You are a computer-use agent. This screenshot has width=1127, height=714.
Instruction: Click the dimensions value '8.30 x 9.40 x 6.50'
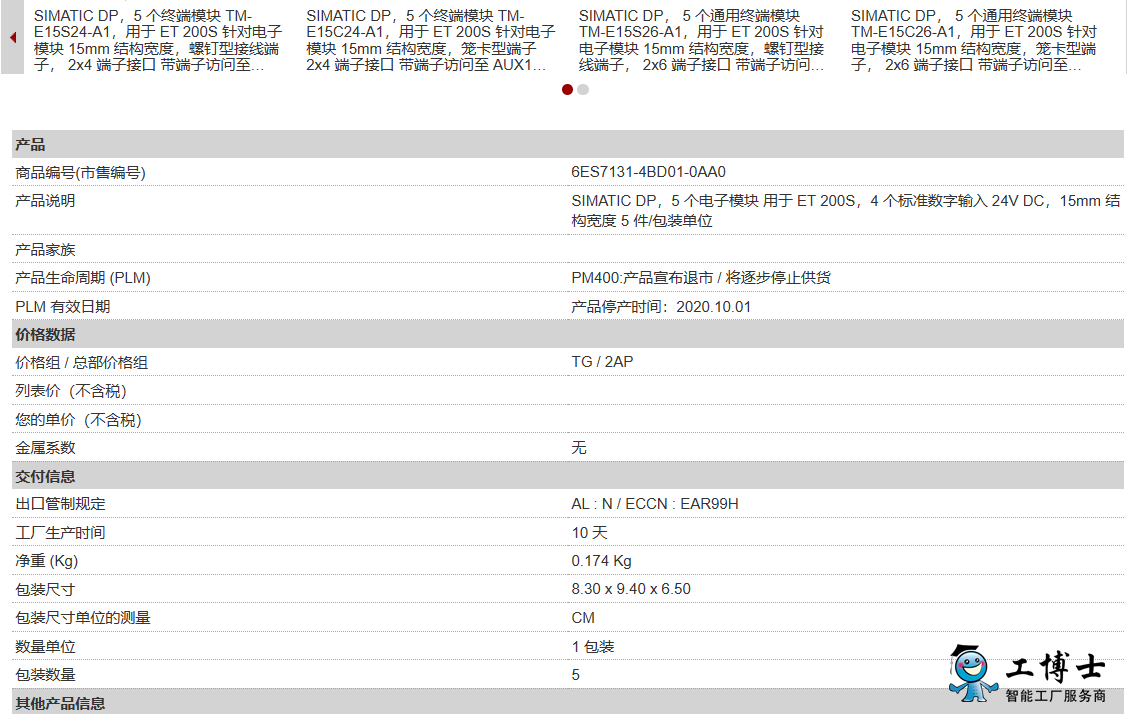(631, 589)
